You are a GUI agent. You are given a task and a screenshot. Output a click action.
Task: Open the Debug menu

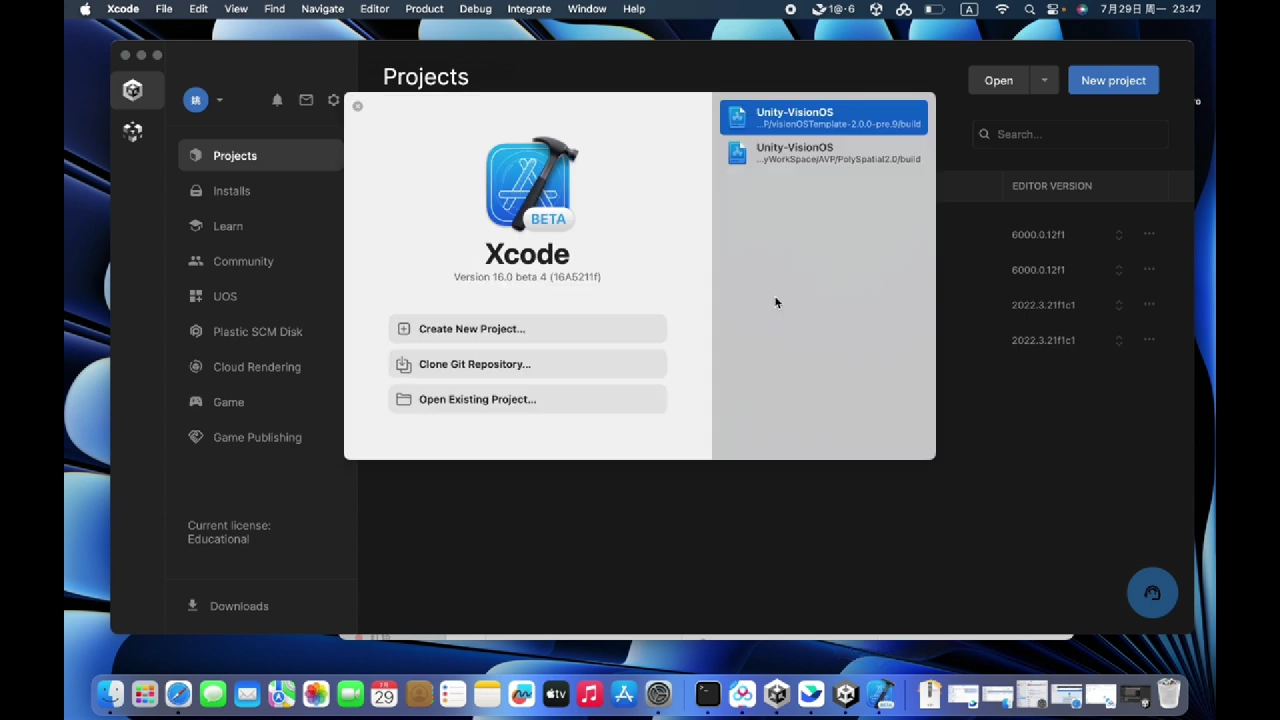[x=475, y=9]
